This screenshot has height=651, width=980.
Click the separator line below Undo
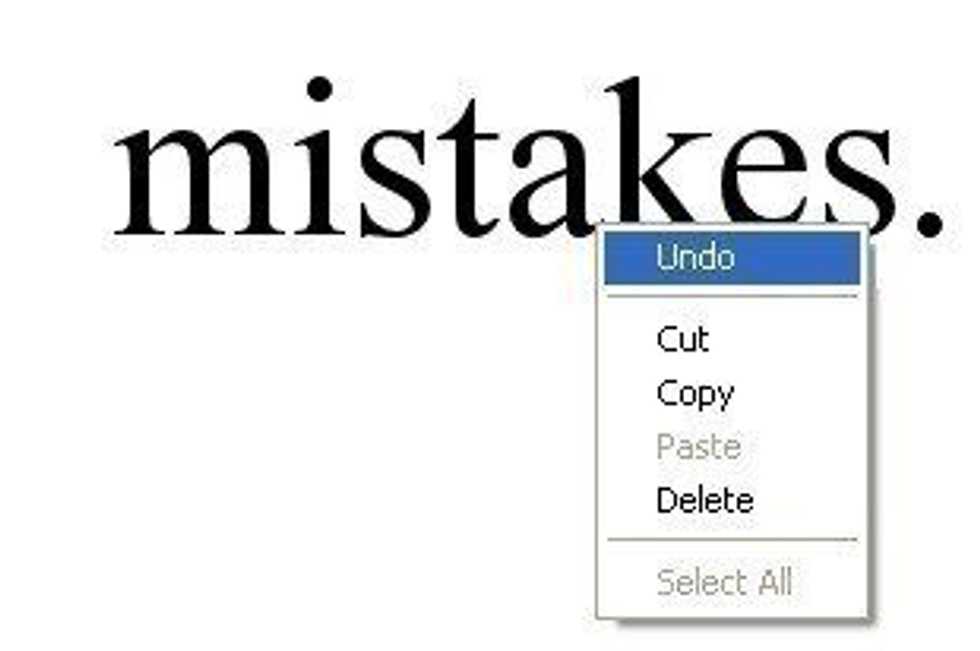point(732,297)
